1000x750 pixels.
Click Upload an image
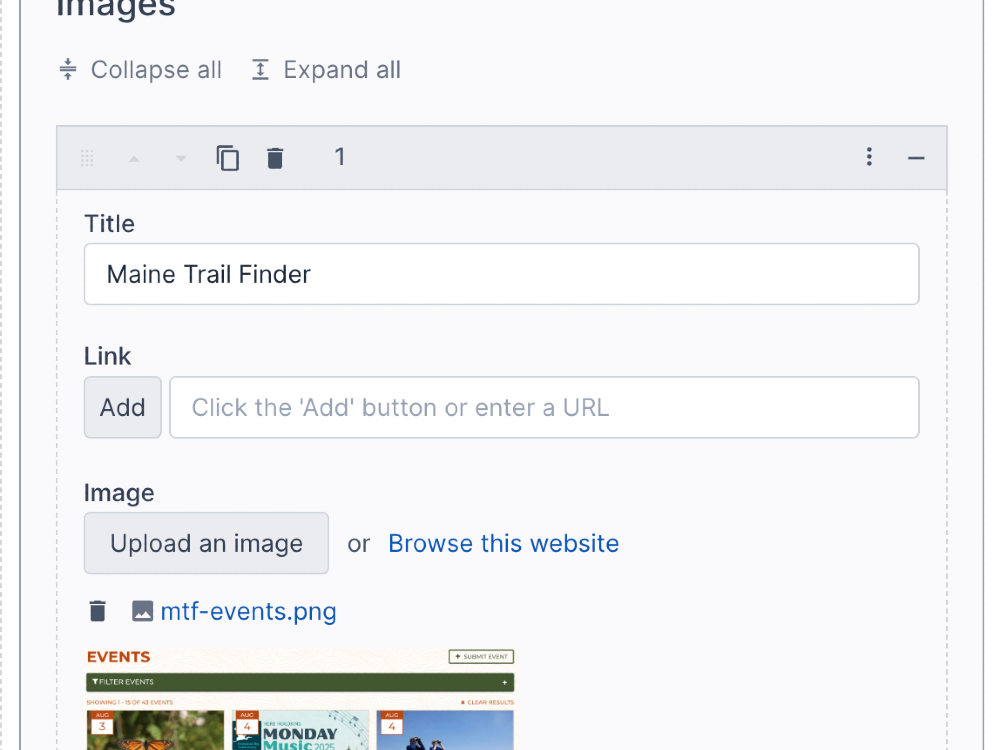click(206, 543)
